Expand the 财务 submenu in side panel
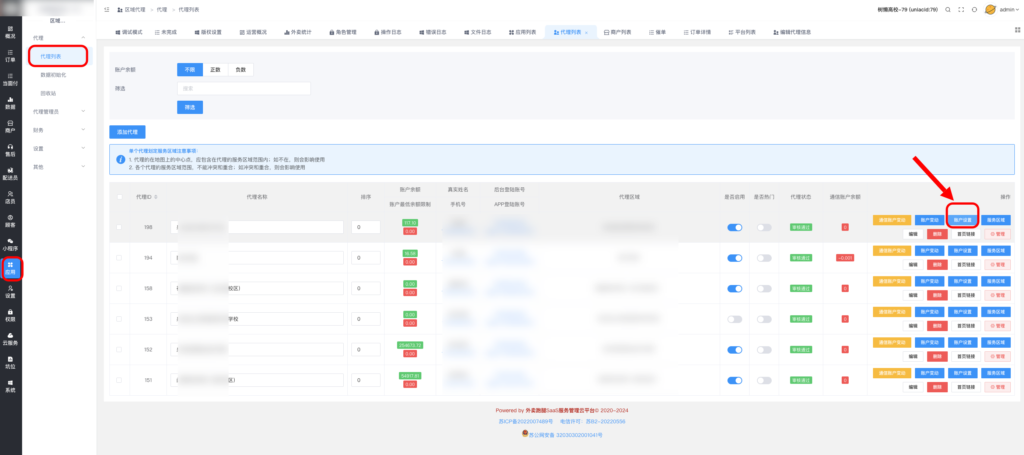 click(60, 129)
